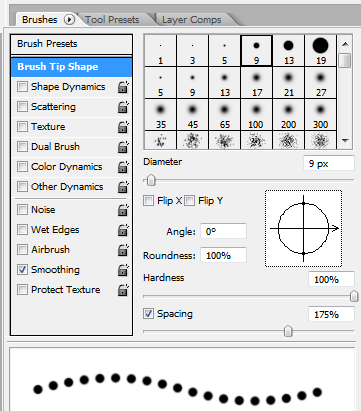The height and width of the screenshot is (411, 361).
Task: Enable the Airbrush checkbox
Action: (22, 250)
